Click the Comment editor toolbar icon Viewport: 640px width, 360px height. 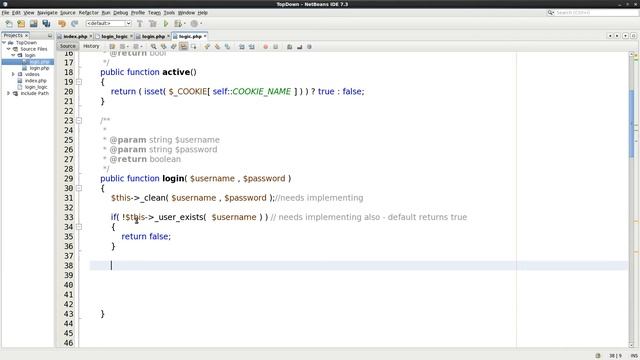[x=289, y=47]
